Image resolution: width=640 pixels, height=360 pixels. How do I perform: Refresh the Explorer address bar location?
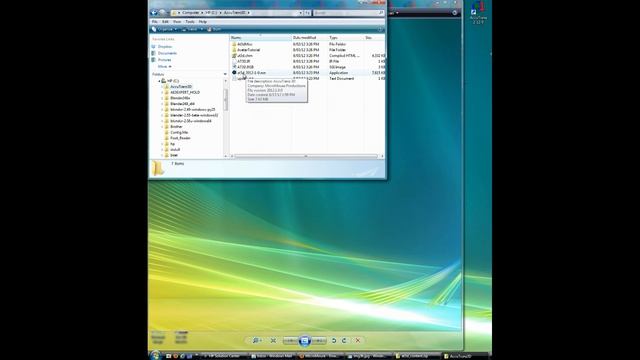click(307, 13)
